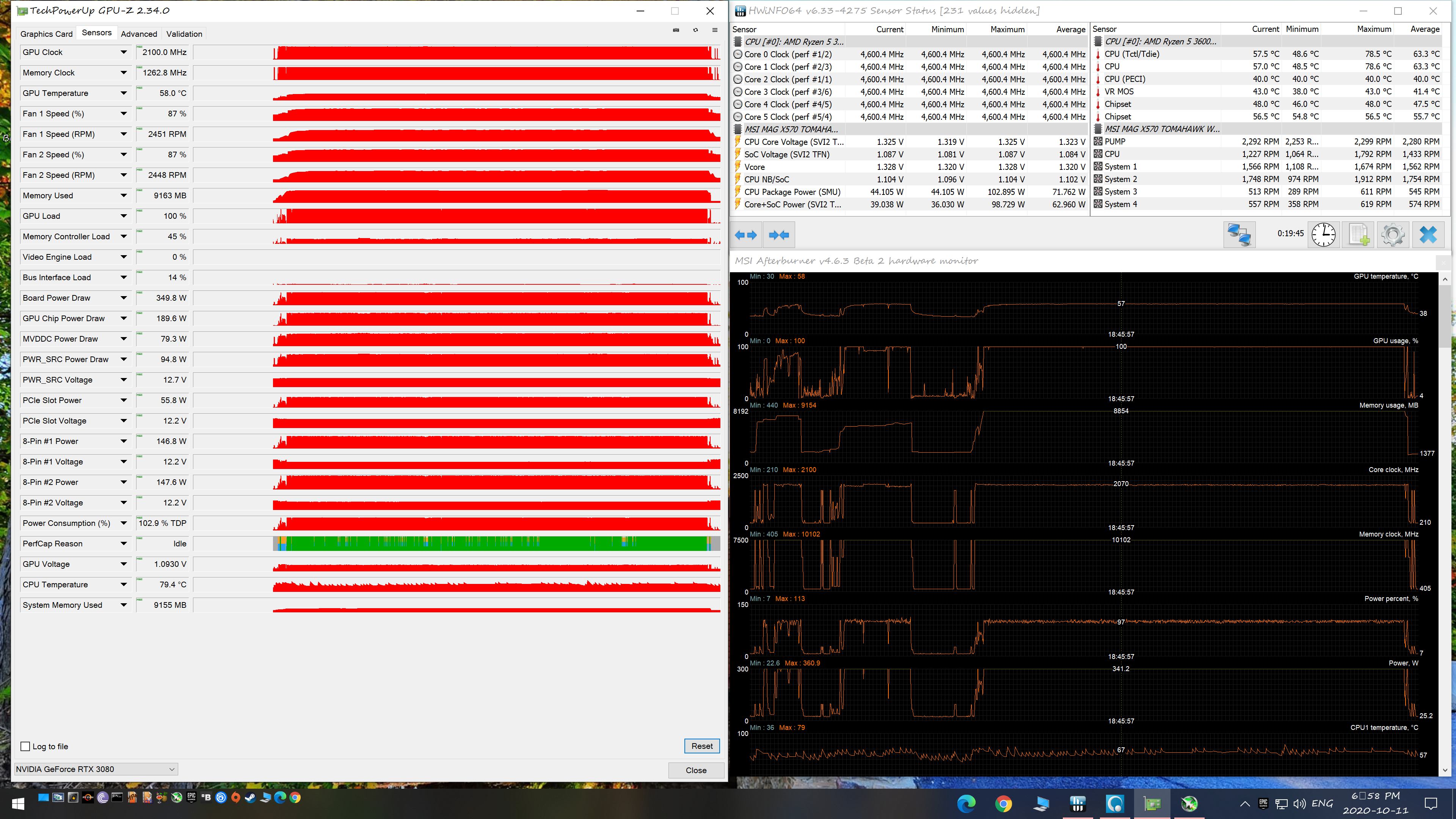The image size is (1456, 819).
Task: Select the VR MOS temperature row
Action: click(x=1267, y=91)
